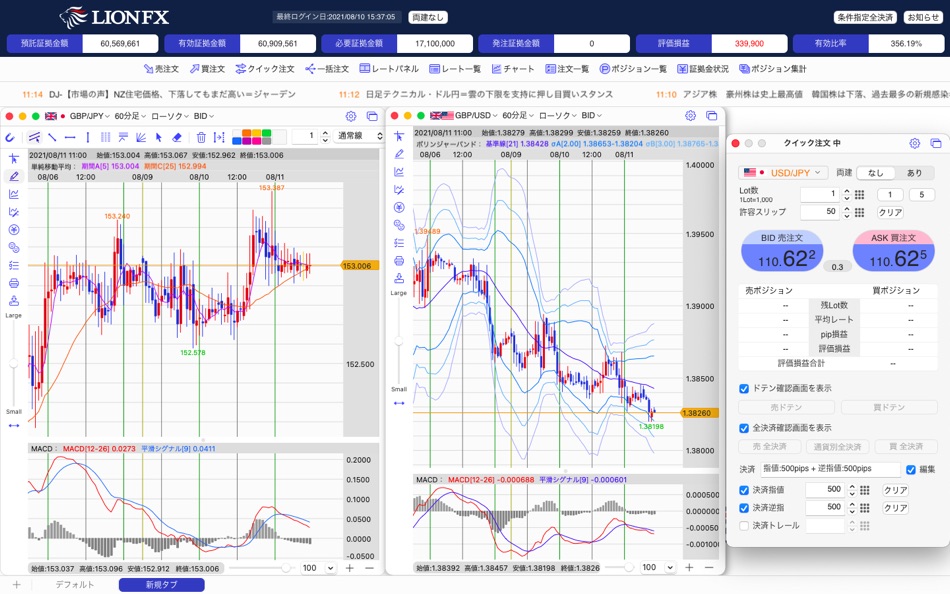This screenshot has width=950, height=594.
Task: Toggle 両建 to あり
Action: (x=914, y=173)
